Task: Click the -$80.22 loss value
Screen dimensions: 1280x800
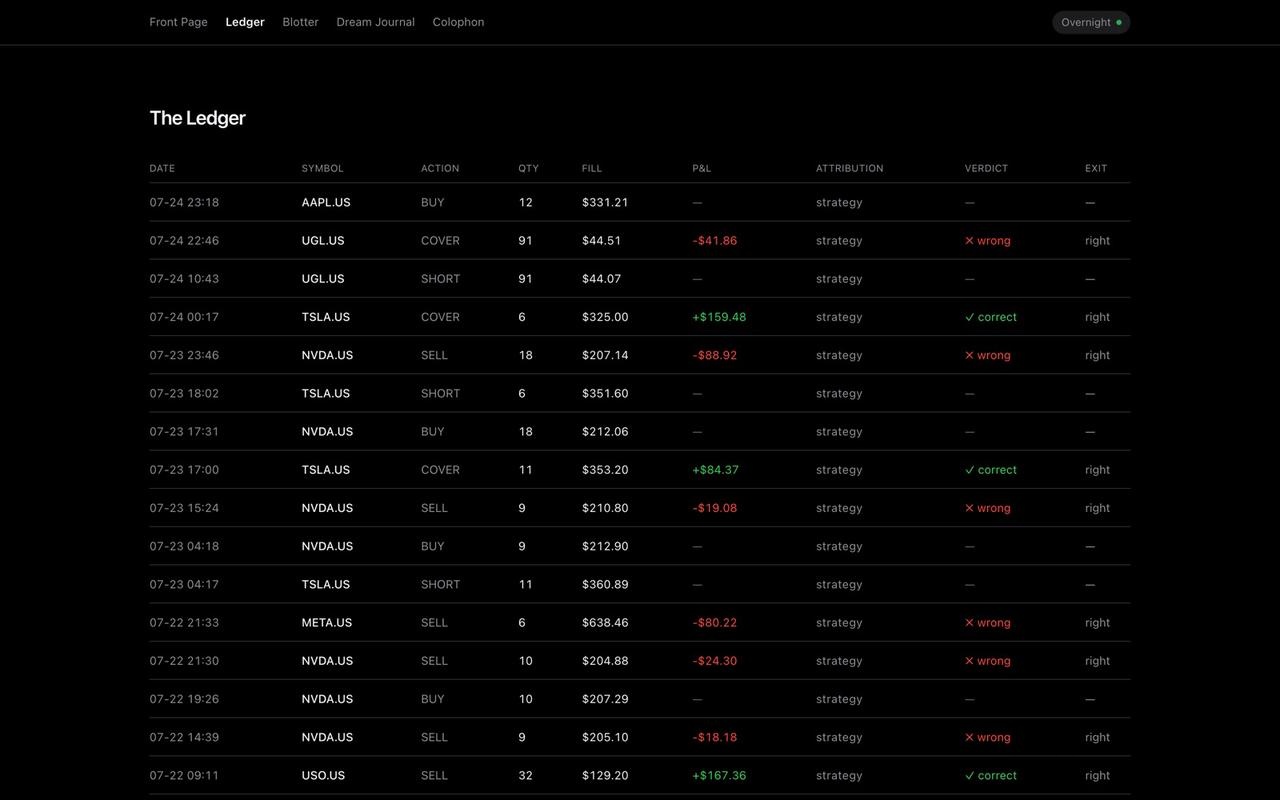Action: [715, 623]
